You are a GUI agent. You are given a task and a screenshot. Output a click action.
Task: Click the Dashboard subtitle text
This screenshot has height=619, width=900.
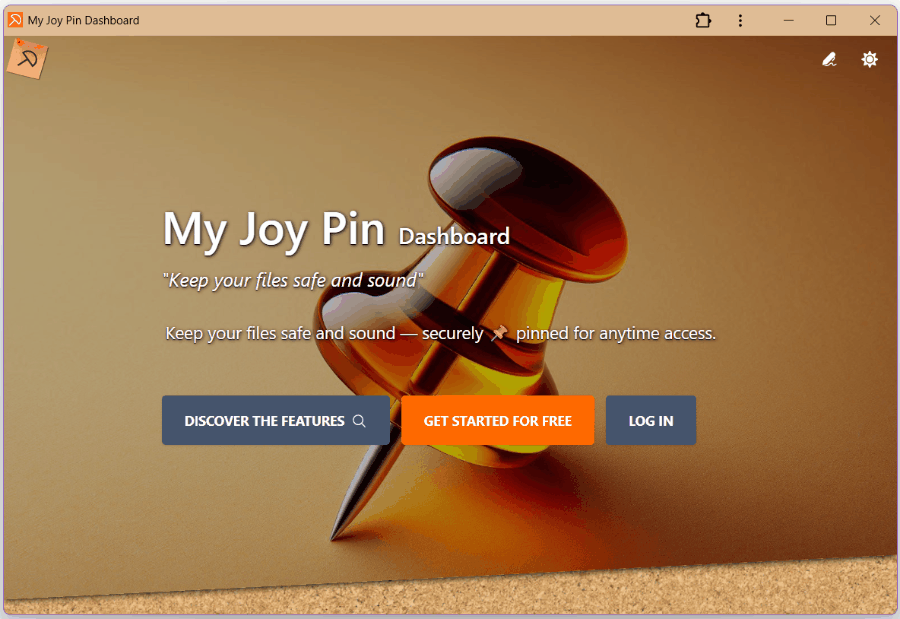[454, 236]
